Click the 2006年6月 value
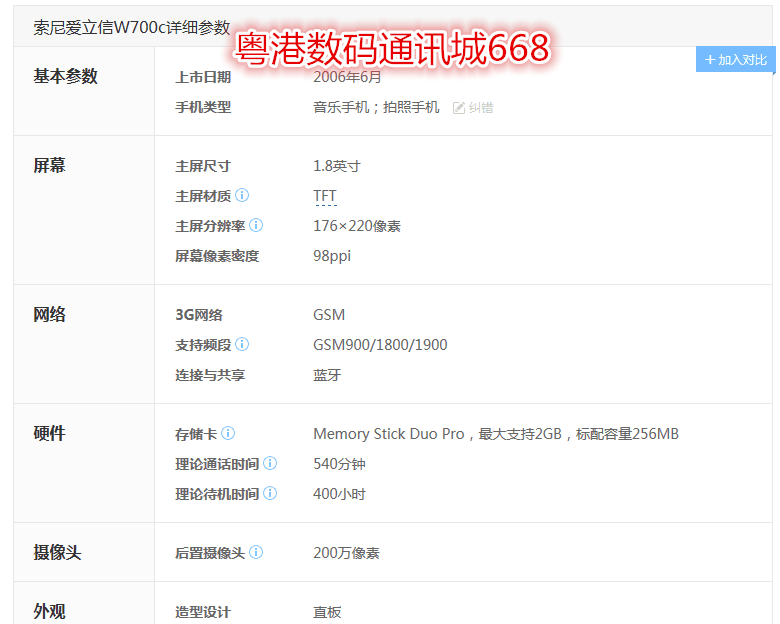This screenshot has height=624, width=780. pos(347,77)
